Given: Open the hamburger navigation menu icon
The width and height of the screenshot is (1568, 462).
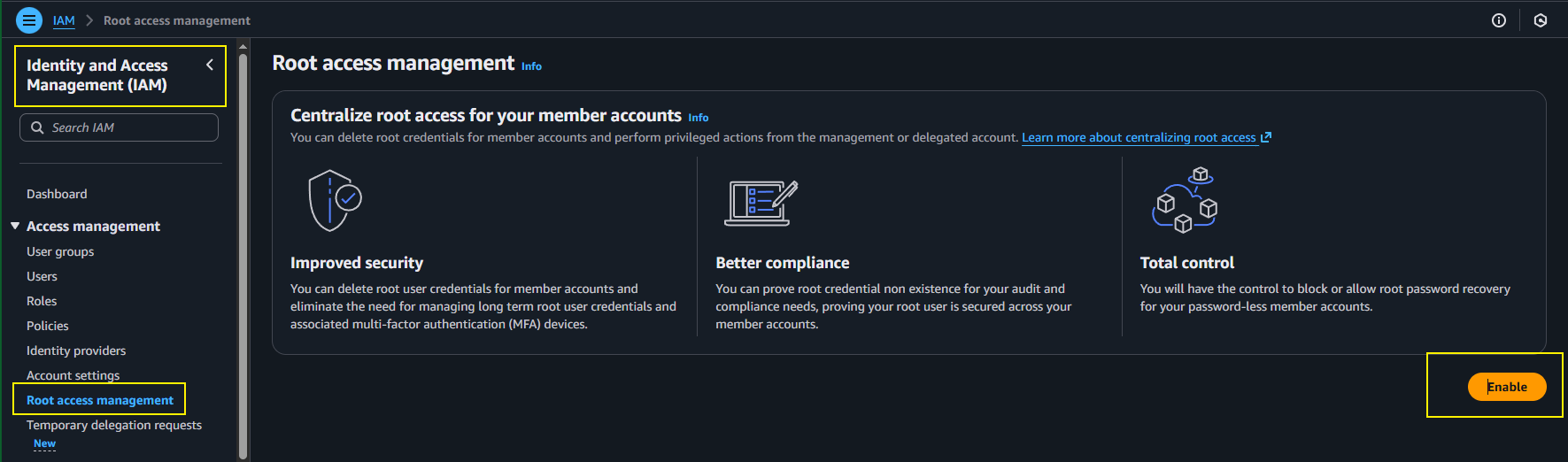Looking at the screenshot, I should [x=29, y=19].
